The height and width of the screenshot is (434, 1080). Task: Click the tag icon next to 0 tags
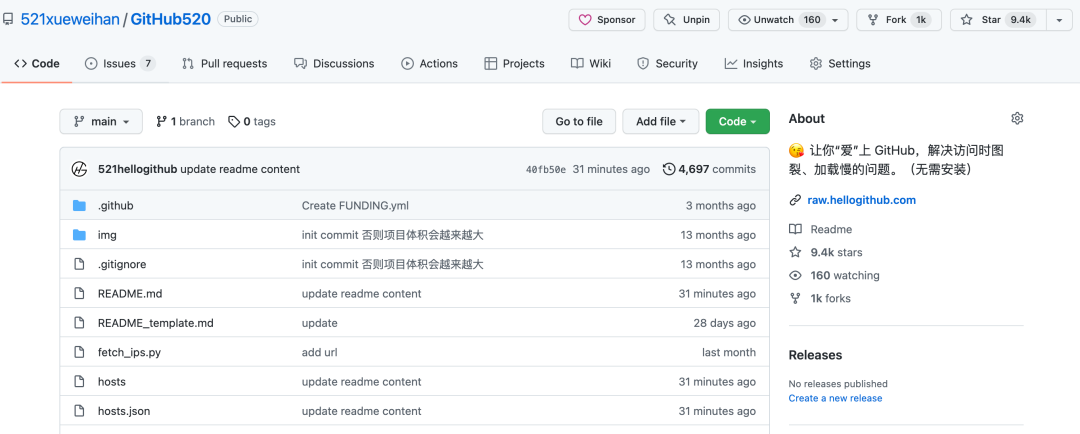(234, 122)
